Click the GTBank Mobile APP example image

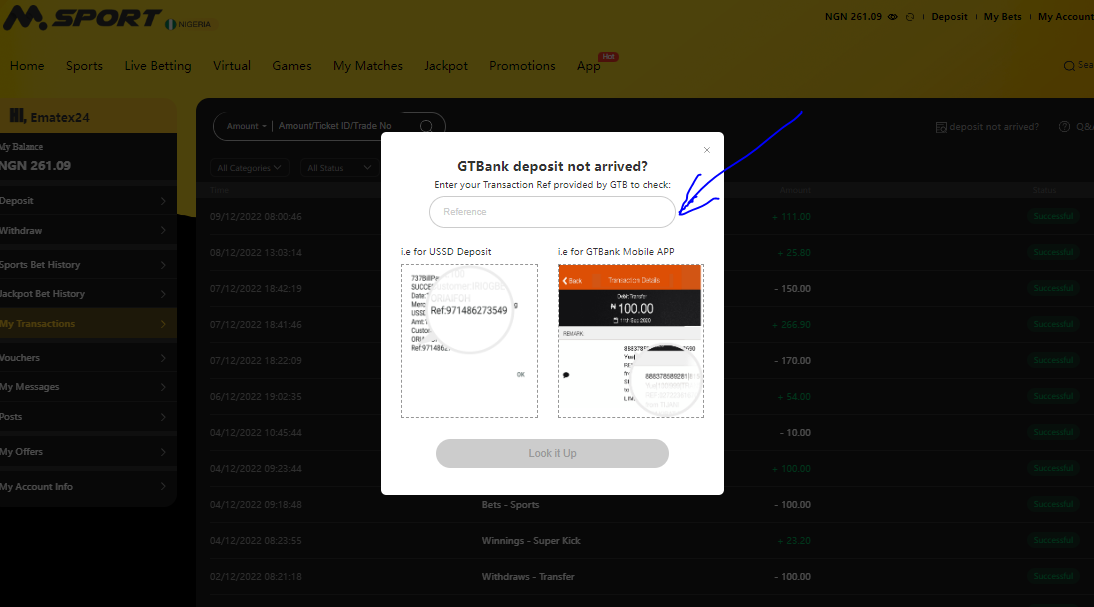coord(630,340)
